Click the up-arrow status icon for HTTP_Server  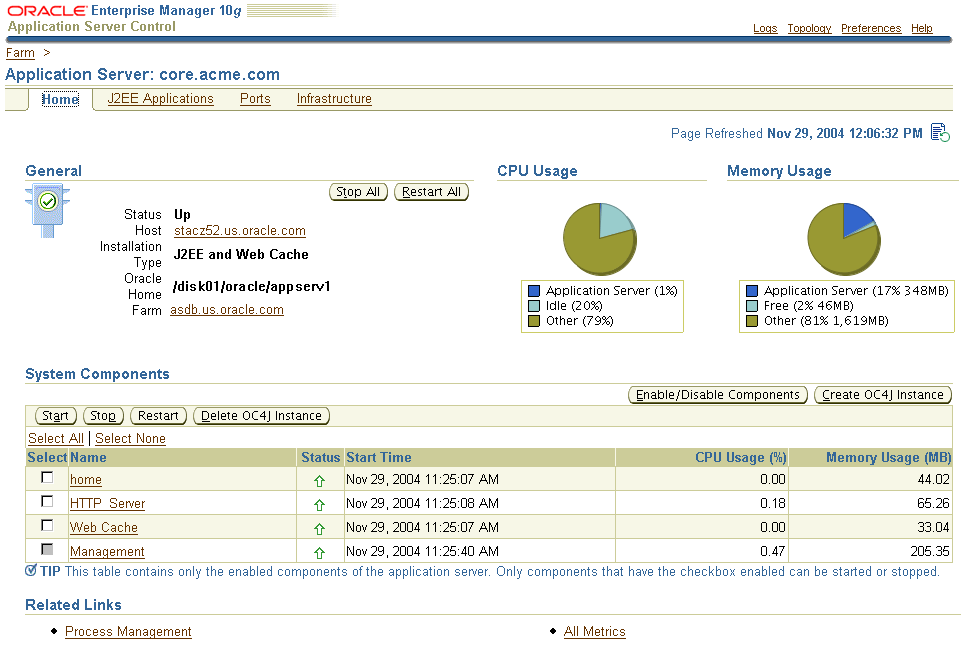tap(319, 505)
